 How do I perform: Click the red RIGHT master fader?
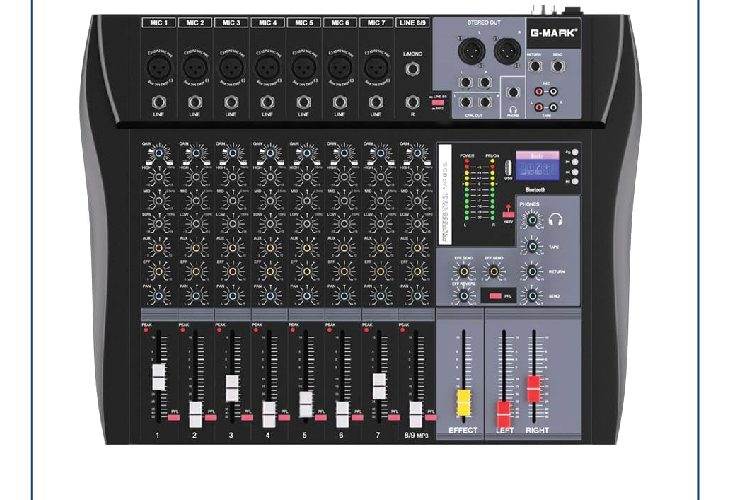pos(533,387)
